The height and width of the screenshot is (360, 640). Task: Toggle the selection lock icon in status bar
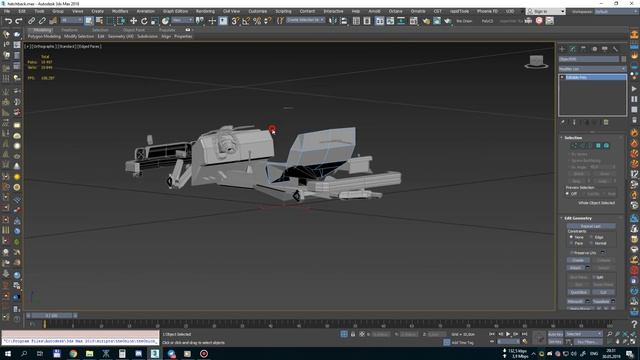click(x=353, y=334)
